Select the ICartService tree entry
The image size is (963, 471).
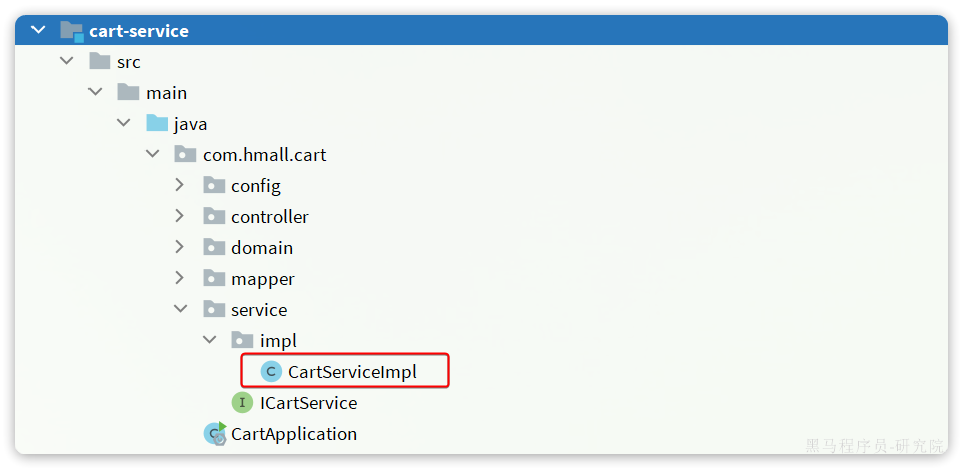click(294, 403)
